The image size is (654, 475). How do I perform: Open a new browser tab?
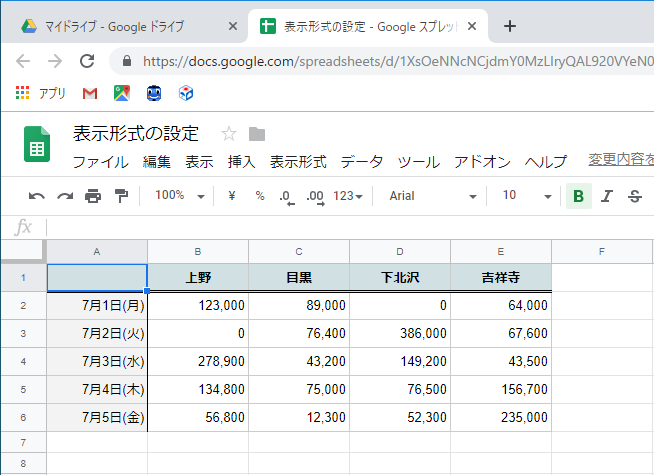tap(510, 26)
